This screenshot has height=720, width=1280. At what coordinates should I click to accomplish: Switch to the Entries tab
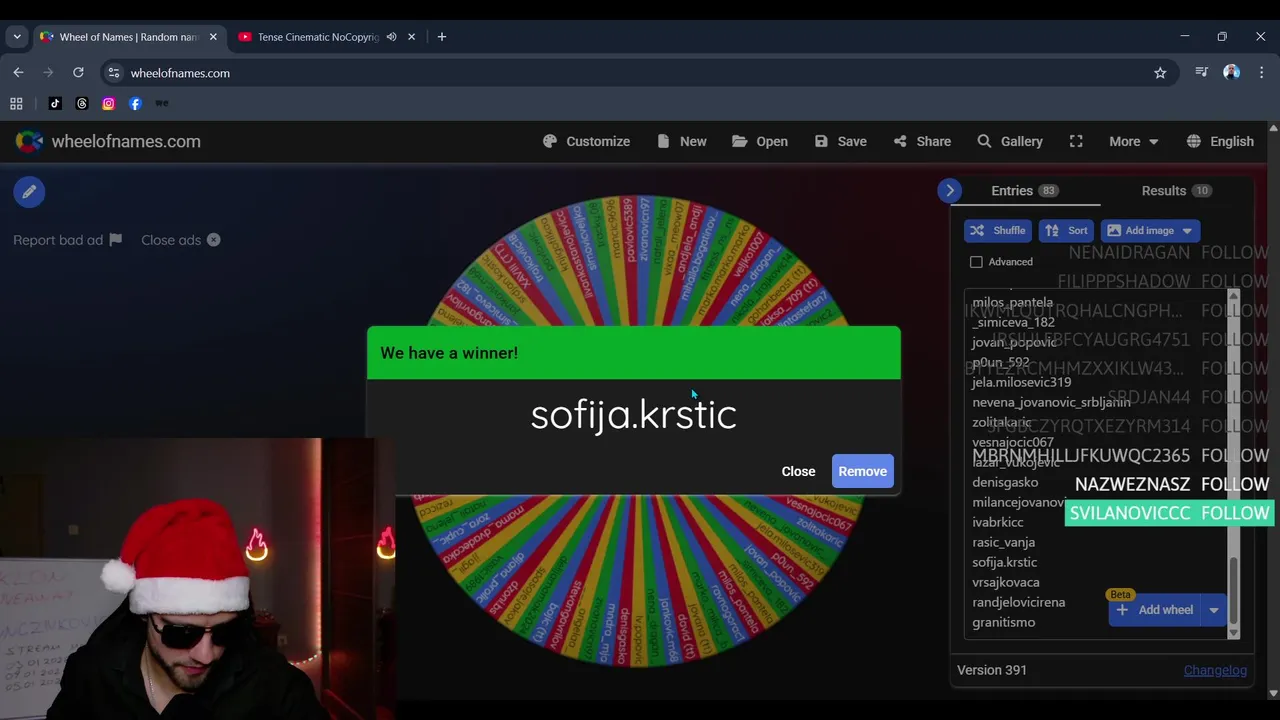(1024, 190)
